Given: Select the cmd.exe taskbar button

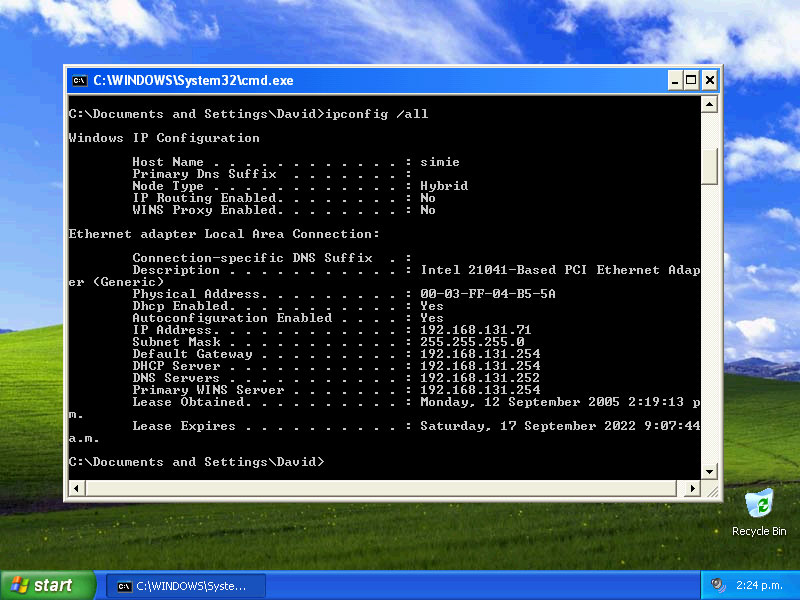Looking at the screenshot, I should click(x=186, y=586).
